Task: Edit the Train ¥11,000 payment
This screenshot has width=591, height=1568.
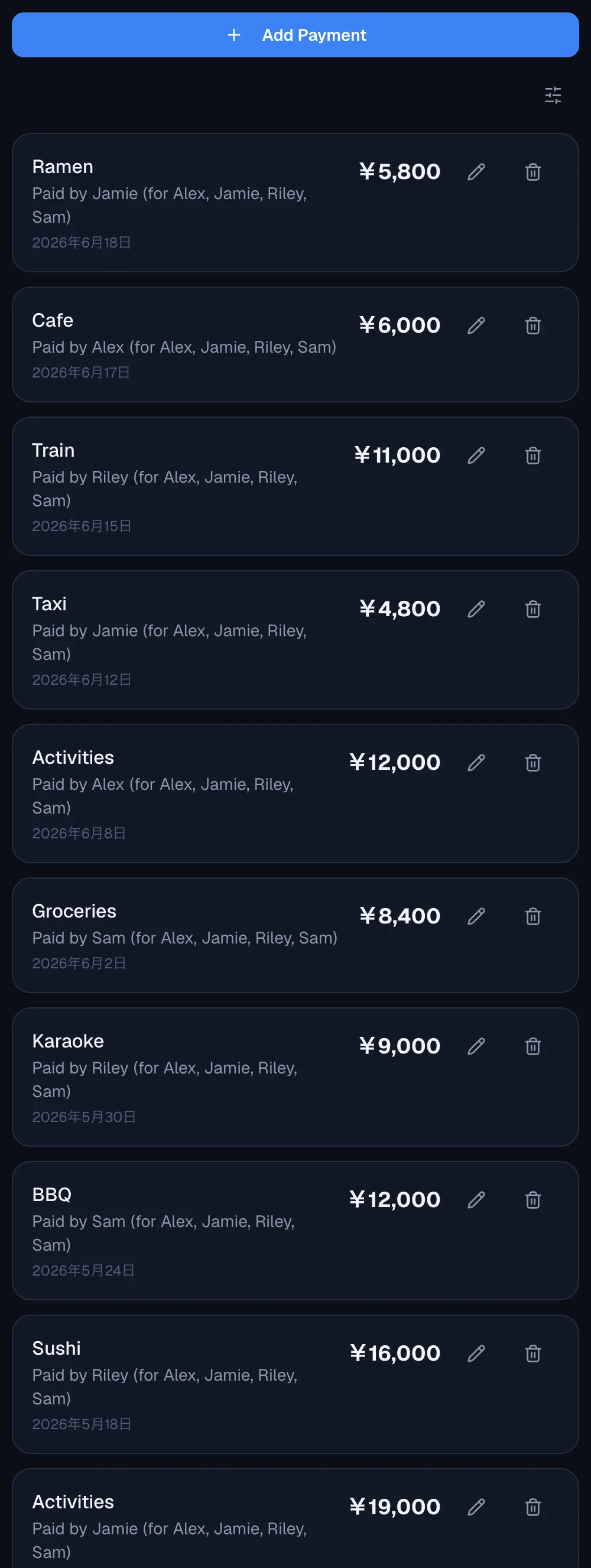Action: pos(476,456)
